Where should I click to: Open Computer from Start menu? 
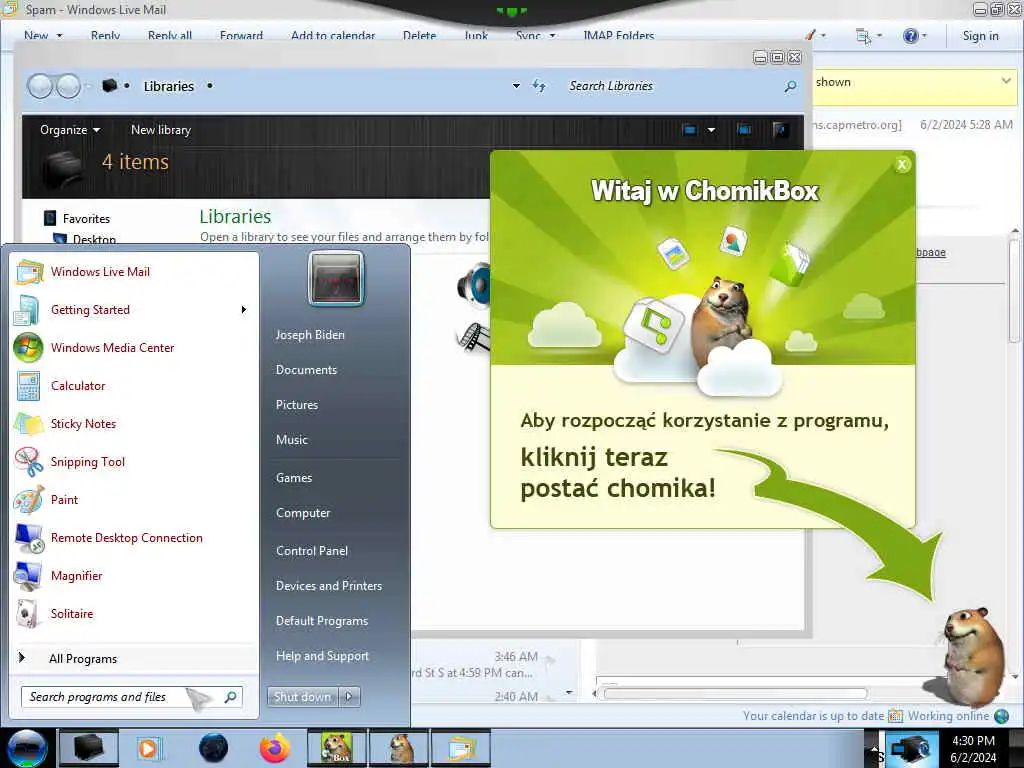click(x=303, y=513)
